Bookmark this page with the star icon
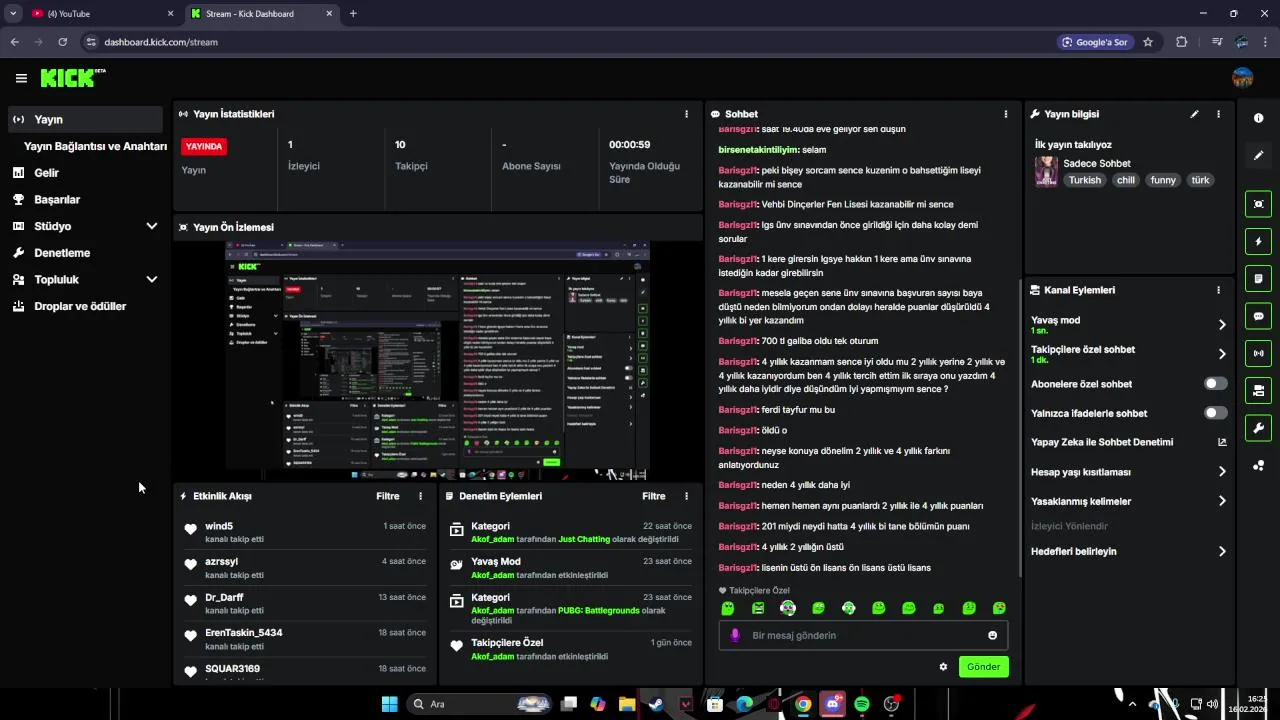The height and width of the screenshot is (720, 1280). (x=1148, y=42)
